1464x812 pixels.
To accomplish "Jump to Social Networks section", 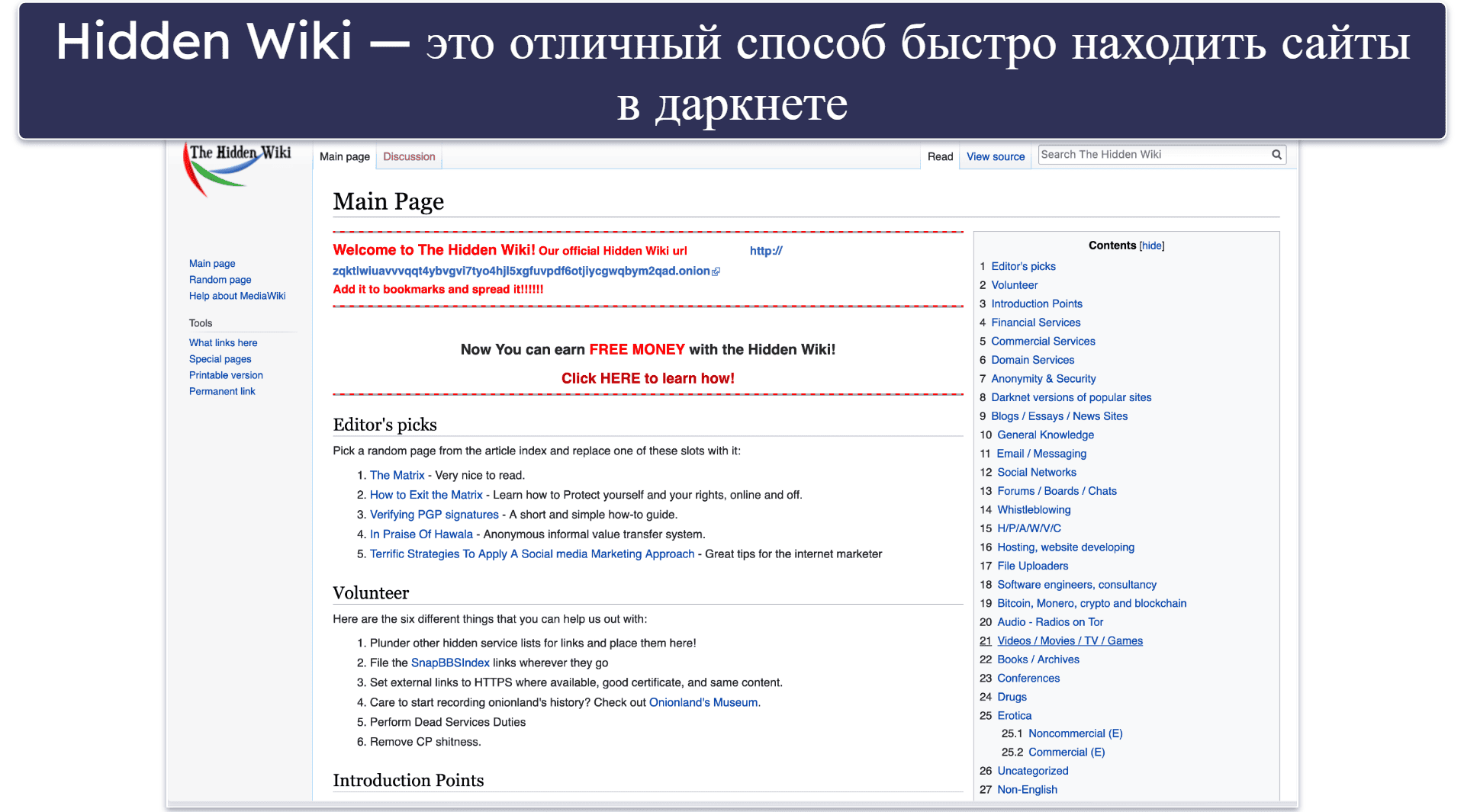I will 1036,473.
